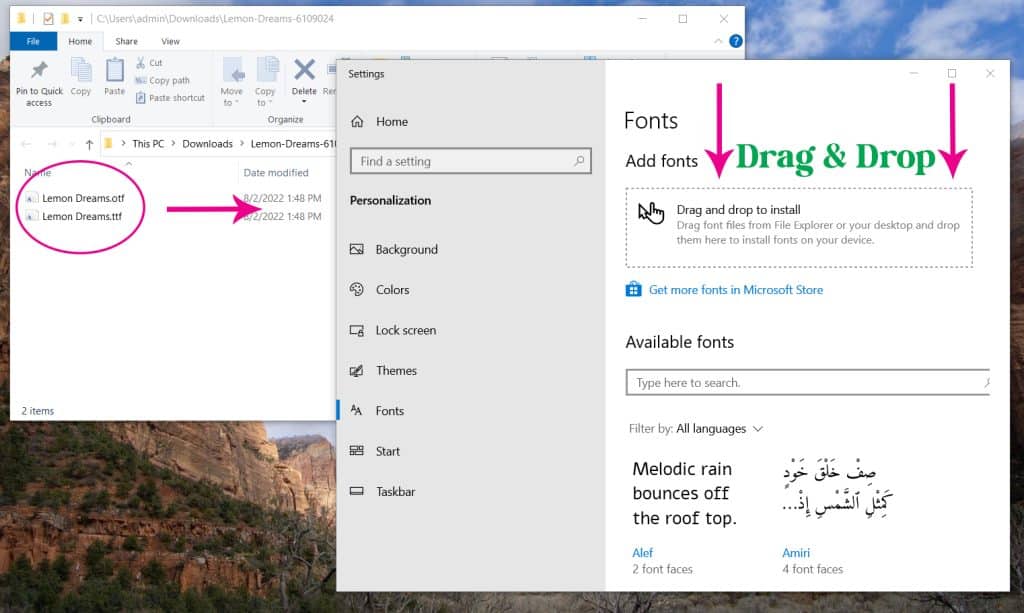This screenshot has width=1024, height=613.
Task: Click the Colors palette icon in sidebar
Action: pyautogui.click(x=357, y=289)
